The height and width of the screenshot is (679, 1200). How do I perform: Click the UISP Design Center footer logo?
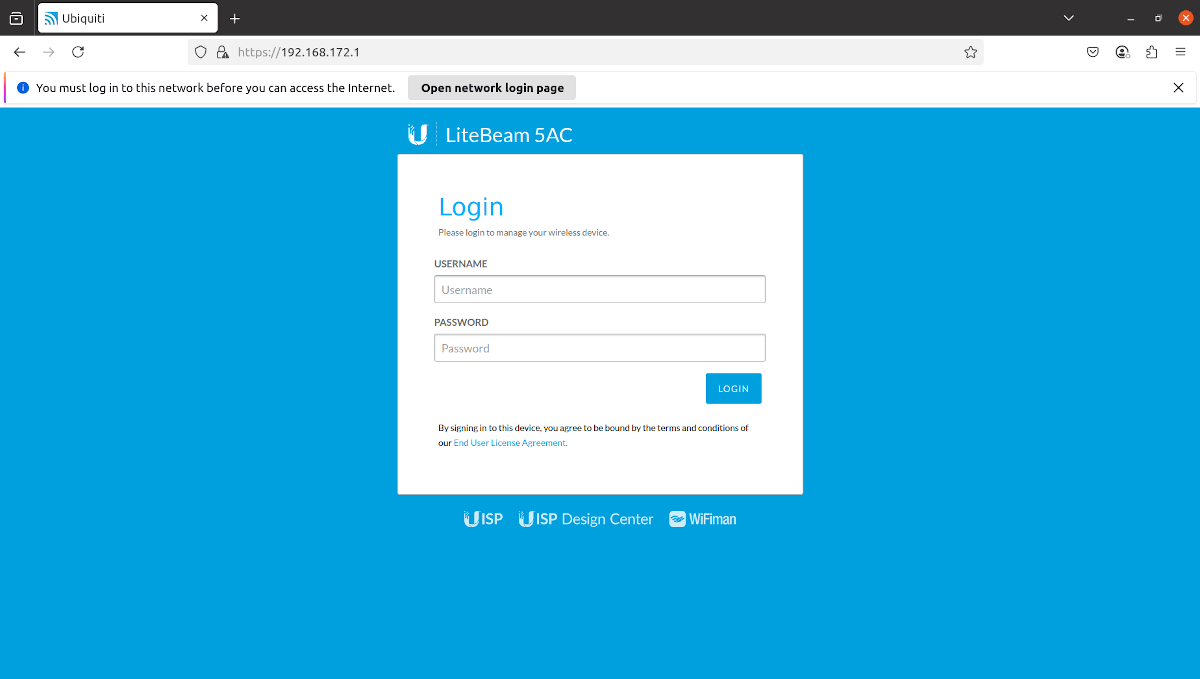coord(585,518)
